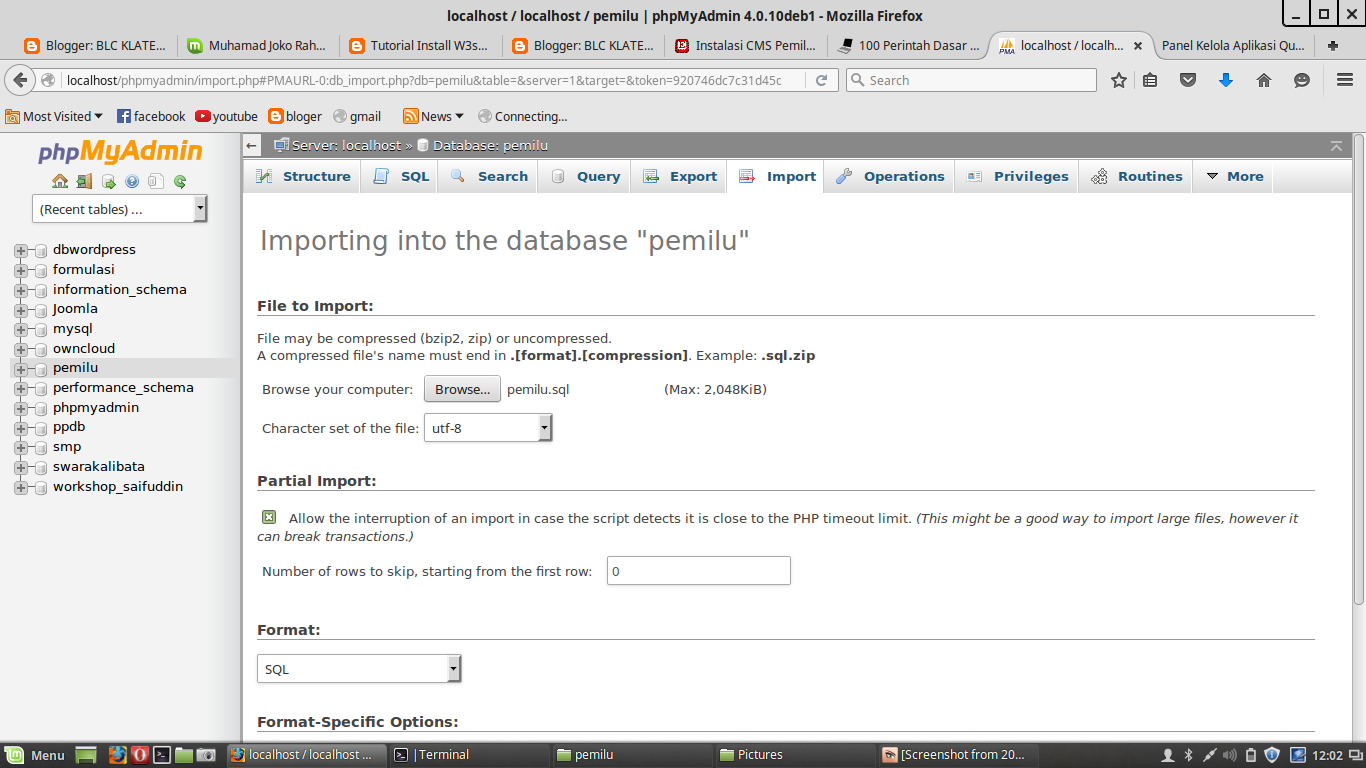Viewport: 1366px width, 768px height.
Task: Open the Routines tab
Action: 1137,176
